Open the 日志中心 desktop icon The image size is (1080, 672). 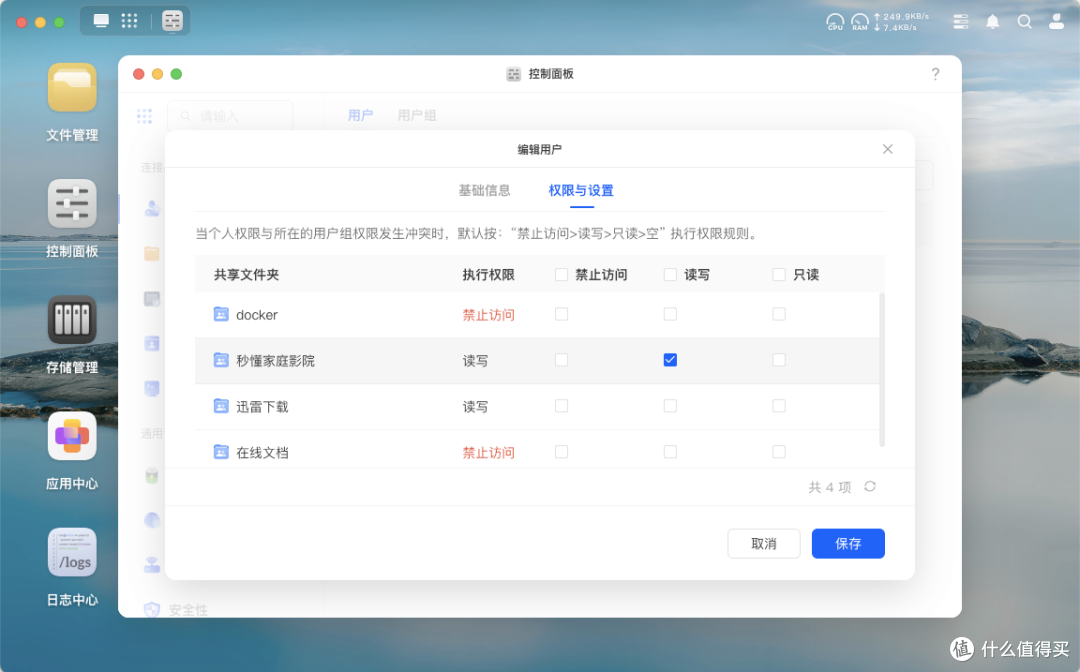click(x=72, y=552)
